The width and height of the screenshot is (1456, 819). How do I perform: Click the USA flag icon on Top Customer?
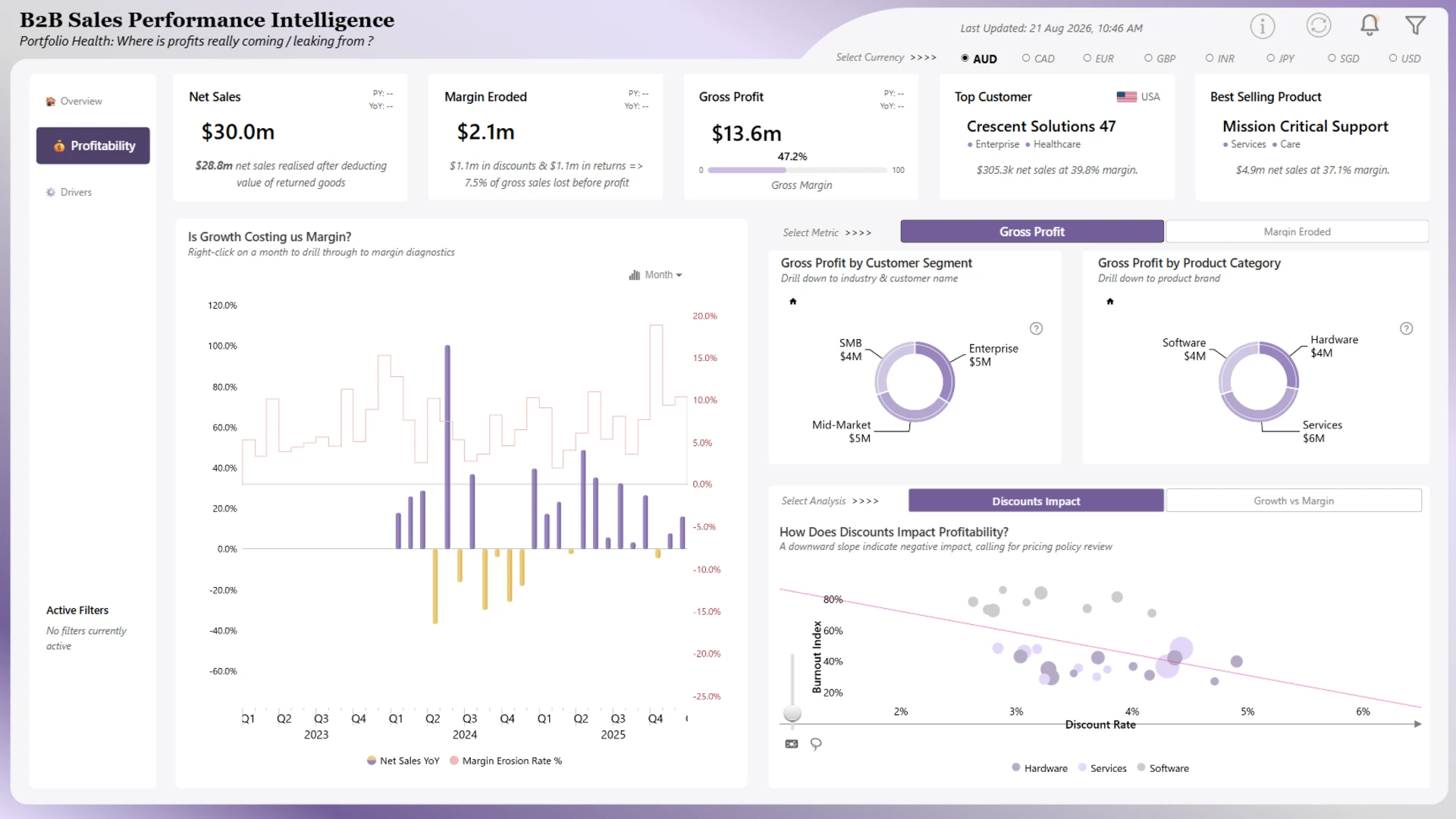[1126, 97]
